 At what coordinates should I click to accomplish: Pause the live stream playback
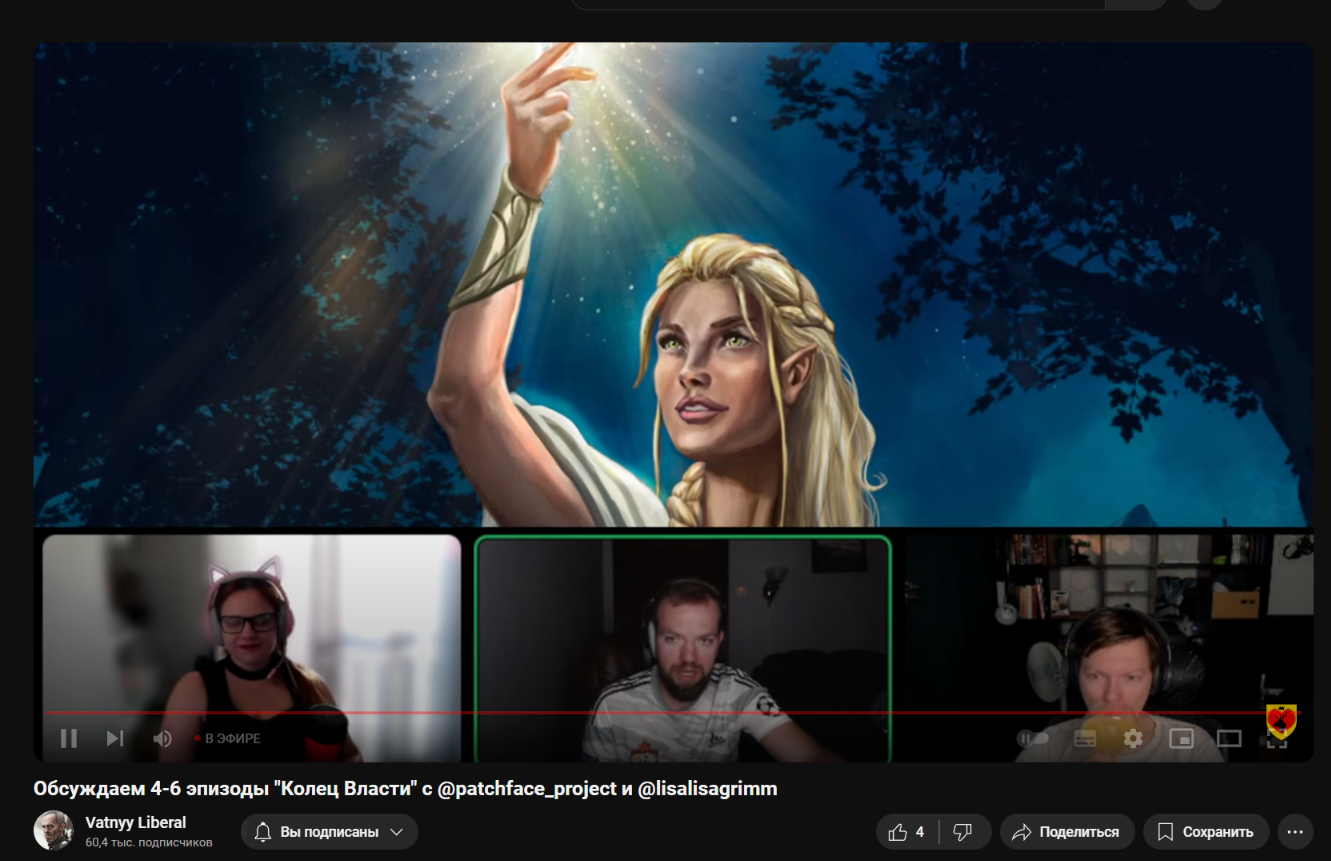pos(69,739)
